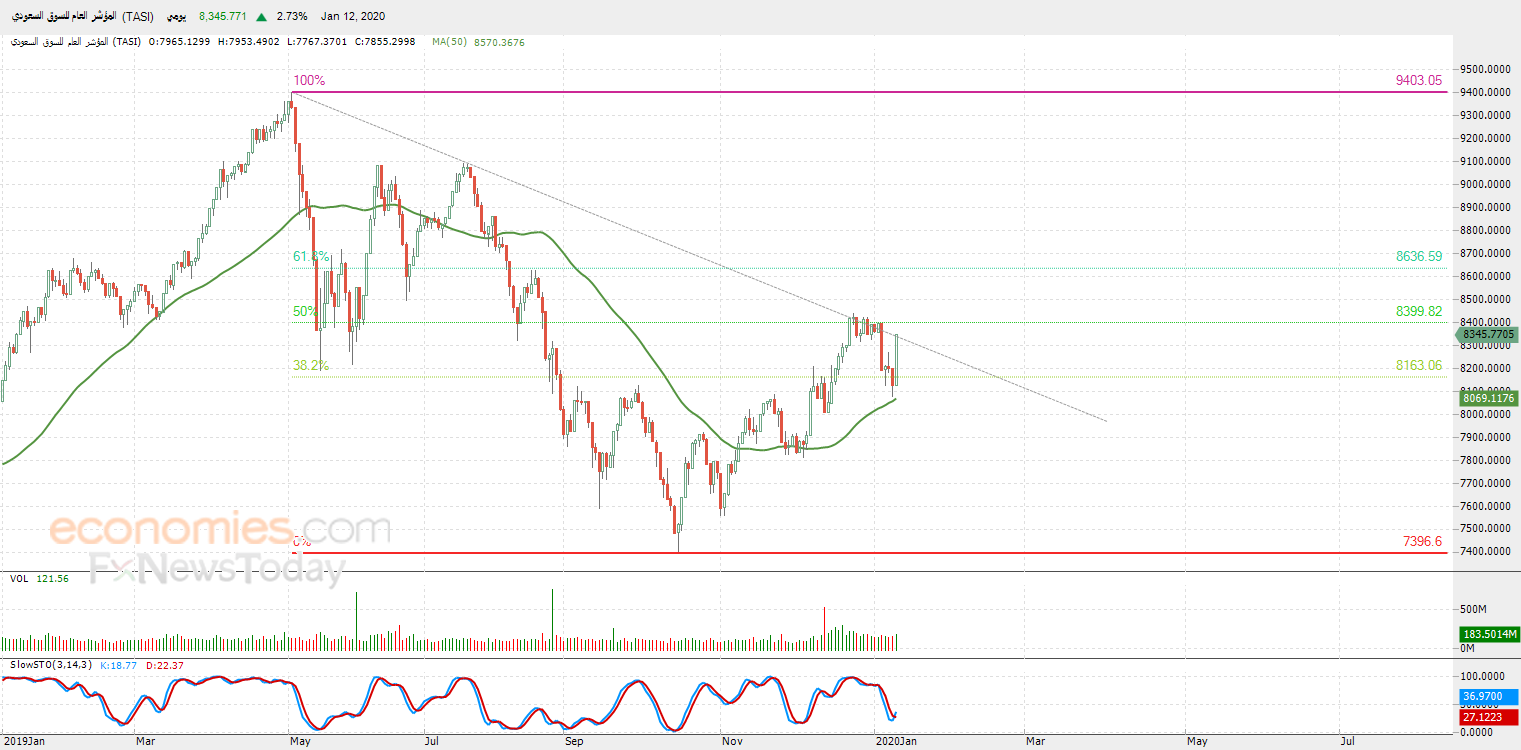1521x750 pixels.
Task: Click the 8163.06 Fibonacci level label
Action: (x=1419, y=366)
